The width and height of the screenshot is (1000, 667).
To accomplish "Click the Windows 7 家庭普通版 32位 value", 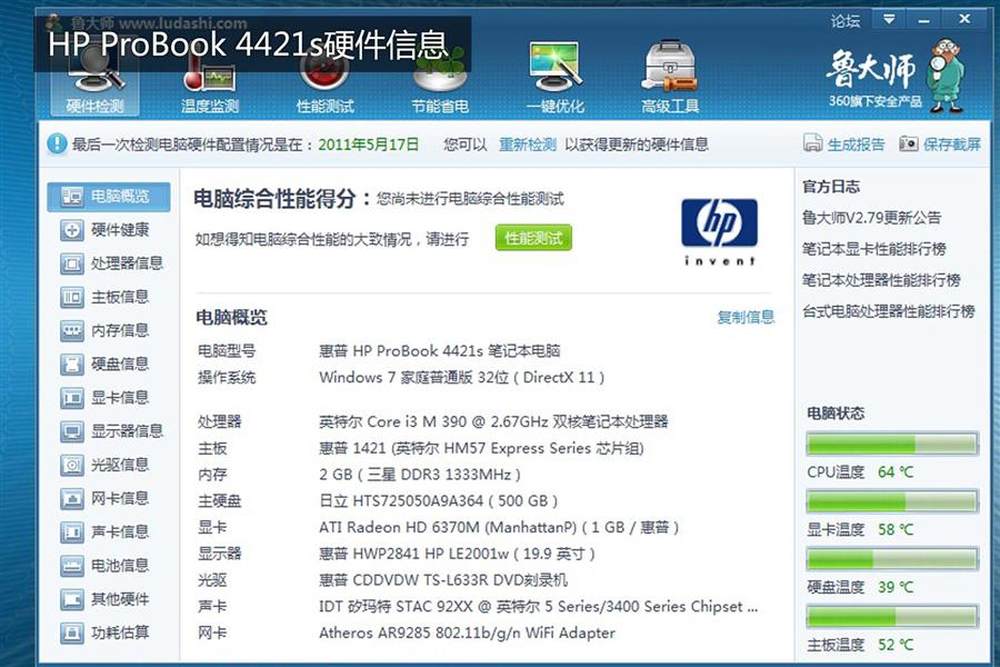I will (462, 377).
